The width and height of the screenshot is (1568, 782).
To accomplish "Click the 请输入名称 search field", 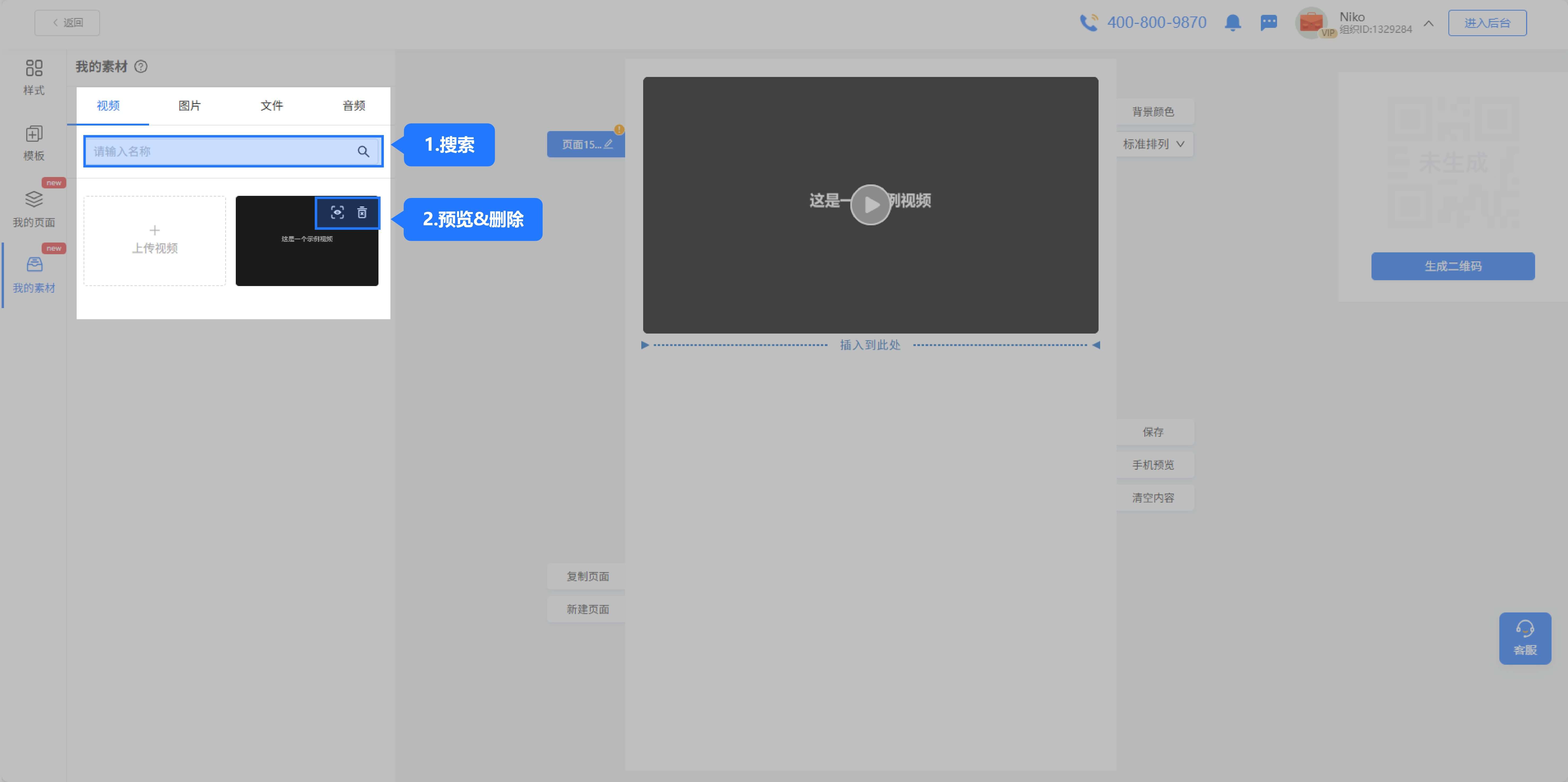I will 219,152.
